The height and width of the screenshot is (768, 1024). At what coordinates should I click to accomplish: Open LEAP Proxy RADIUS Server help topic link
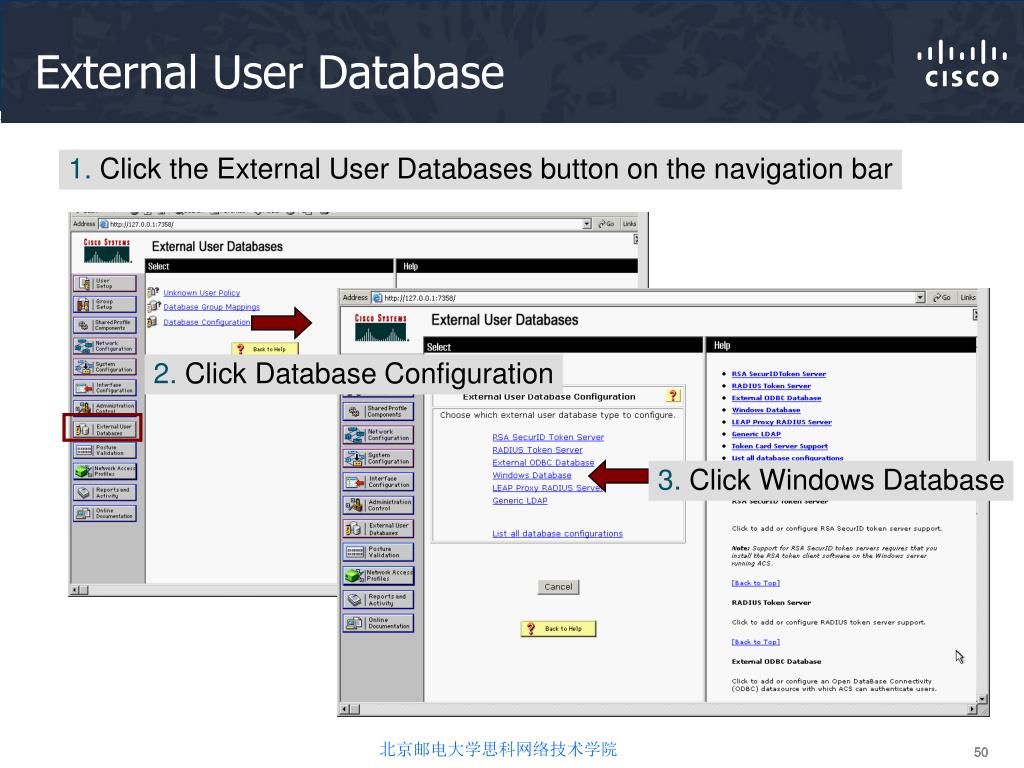(782, 422)
